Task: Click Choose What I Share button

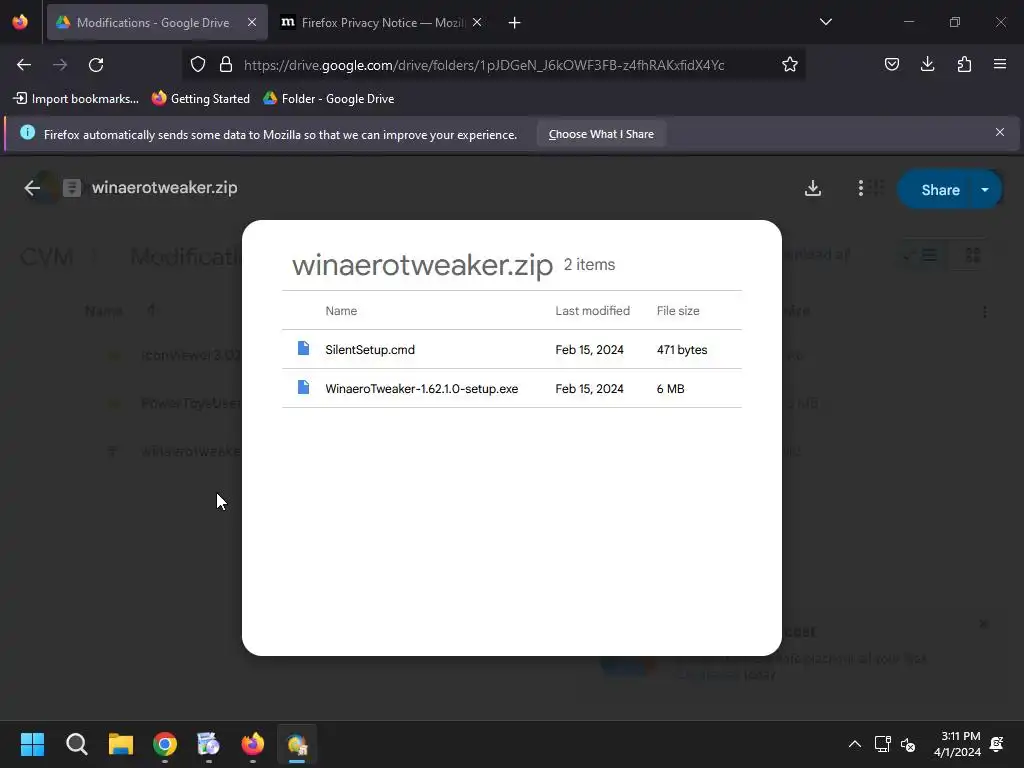Action: click(x=601, y=134)
